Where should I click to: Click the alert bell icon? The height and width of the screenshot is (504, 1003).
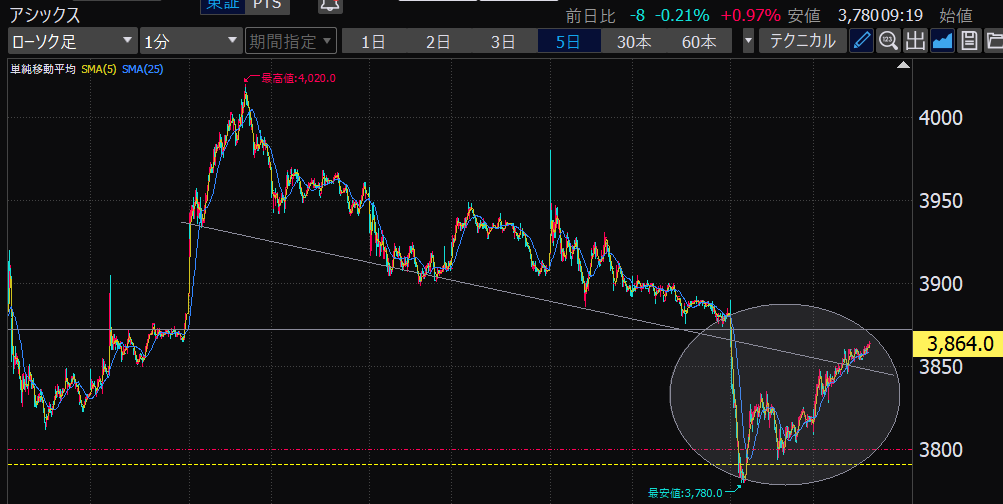328,6
